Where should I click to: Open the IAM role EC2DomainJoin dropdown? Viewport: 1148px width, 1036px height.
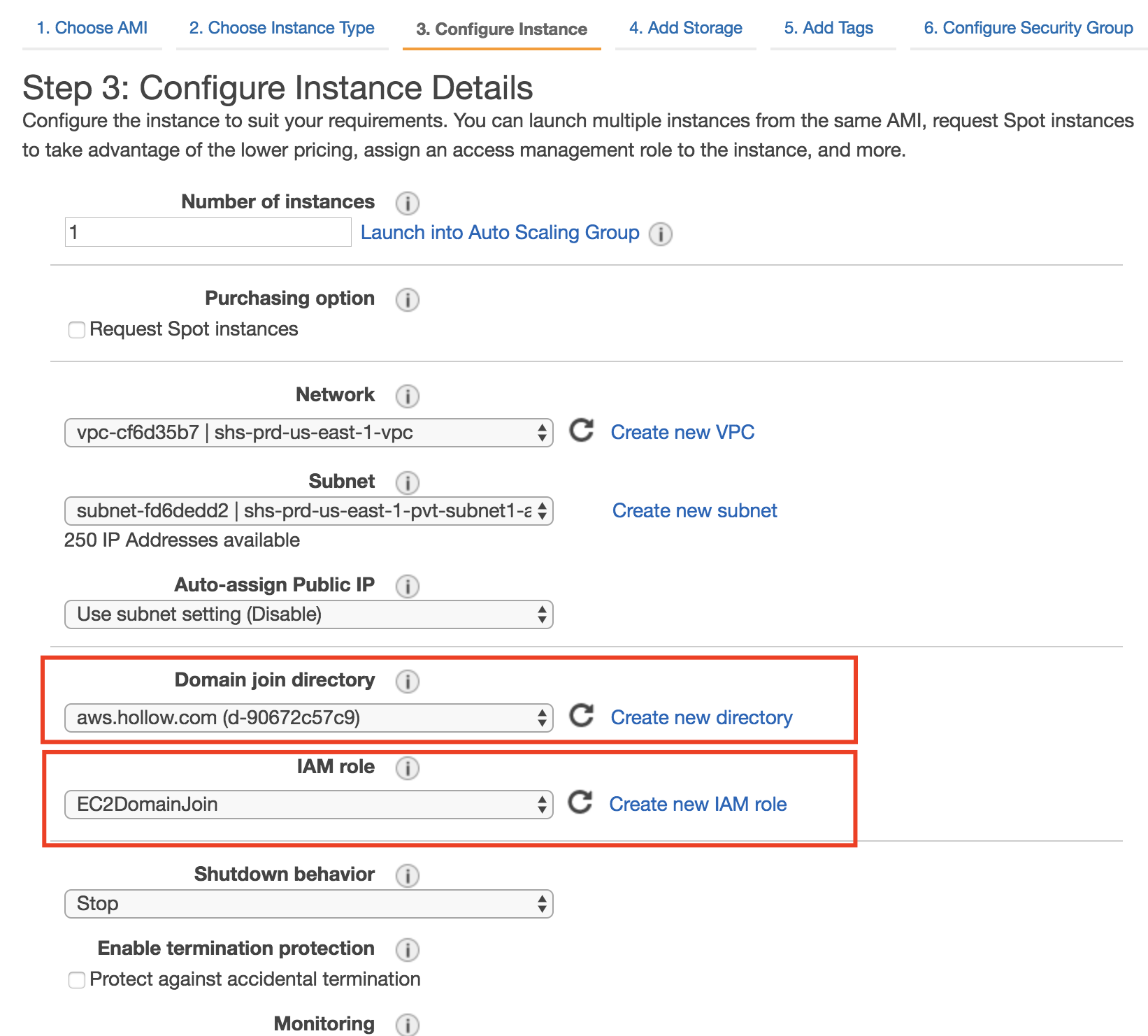(308, 805)
